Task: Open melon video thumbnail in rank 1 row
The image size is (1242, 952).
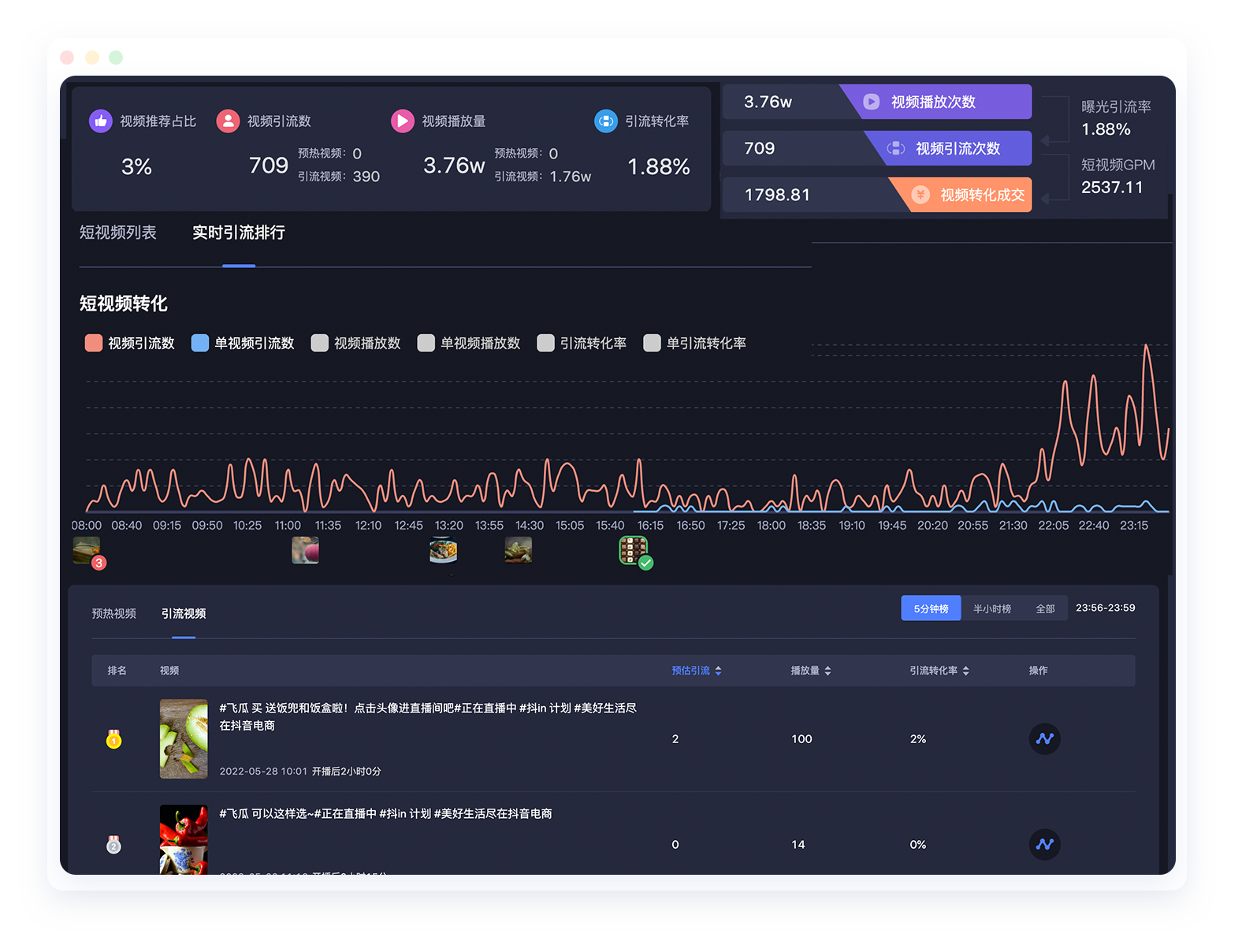Action: 184,738
